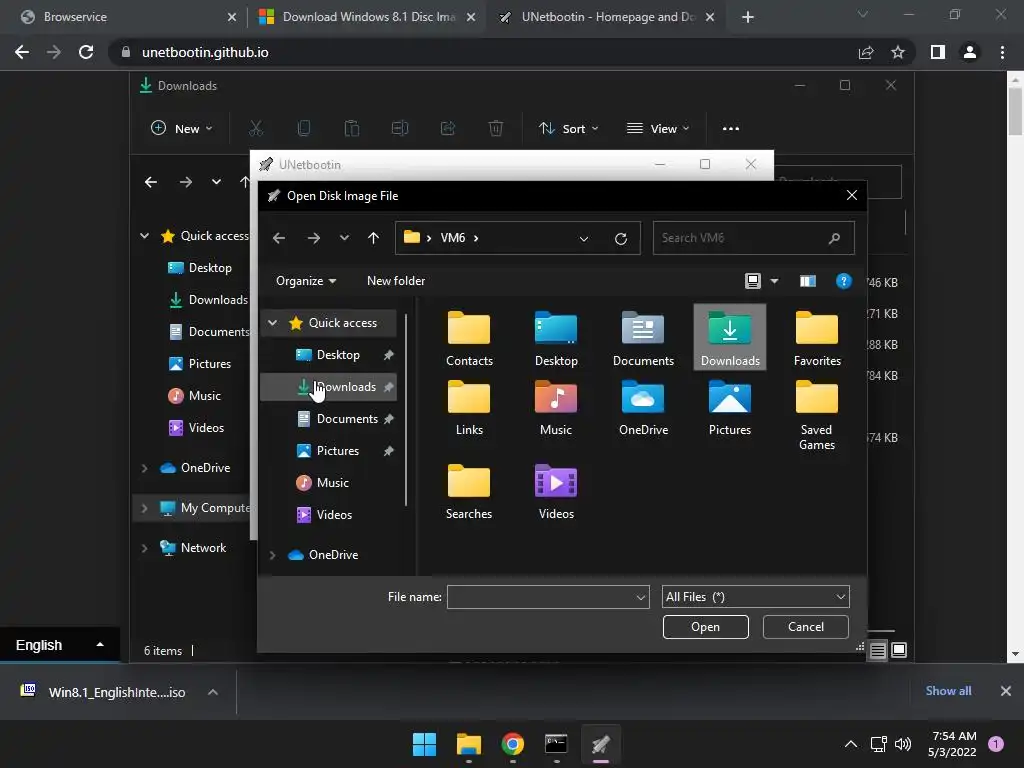Open the Links folder
This screenshot has height=768, width=1024.
coord(469,408)
